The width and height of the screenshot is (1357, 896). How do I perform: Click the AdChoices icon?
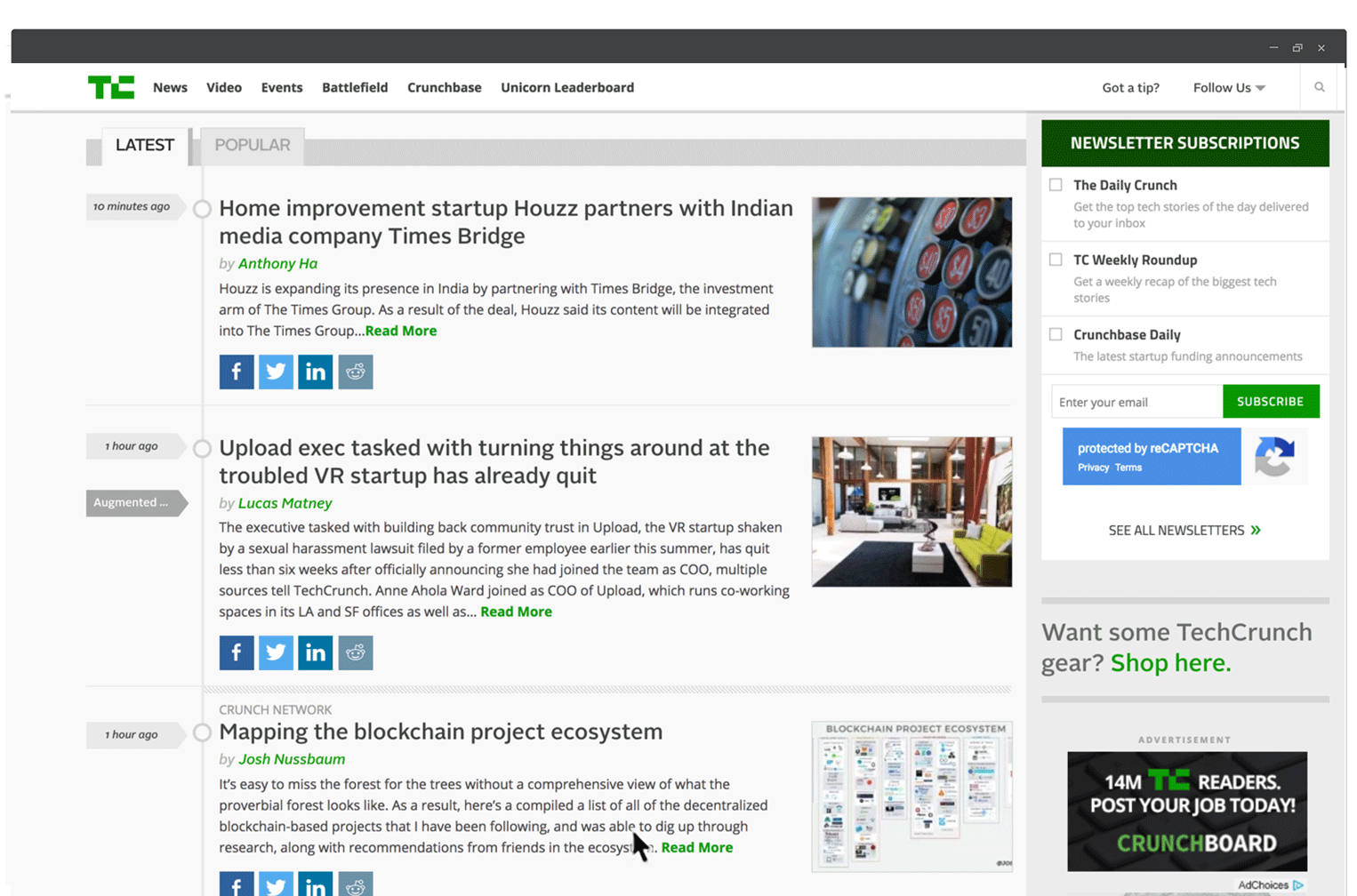point(1299,885)
